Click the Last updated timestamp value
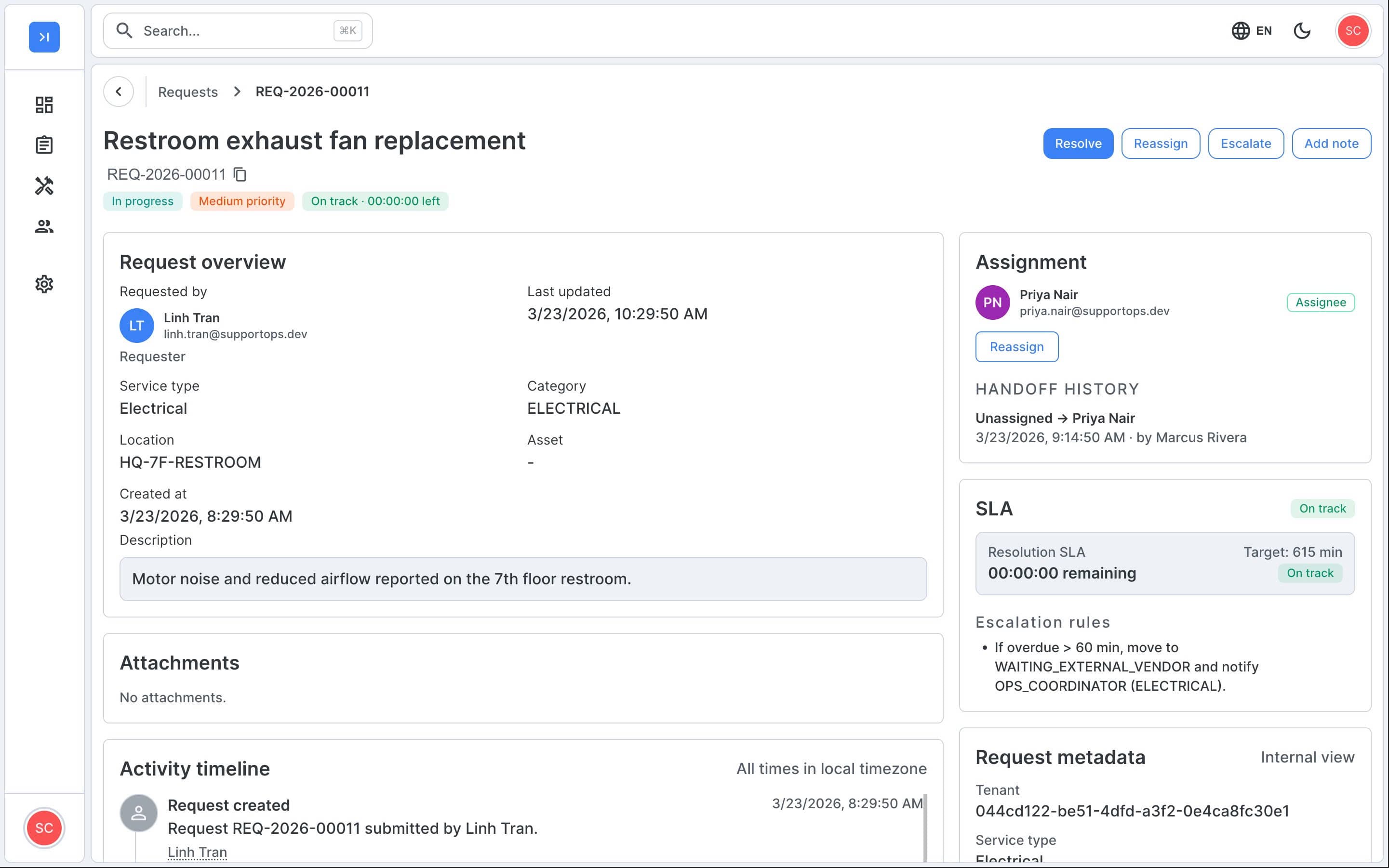Image resolution: width=1389 pixels, height=868 pixels. coord(617,314)
